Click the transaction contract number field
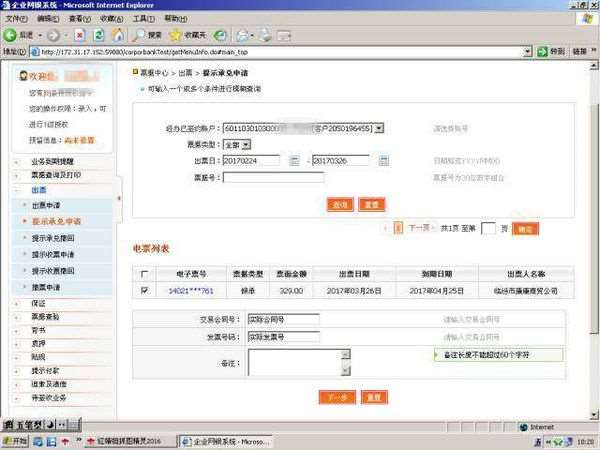The width and height of the screenshot is (600, 450). [284, 319]
